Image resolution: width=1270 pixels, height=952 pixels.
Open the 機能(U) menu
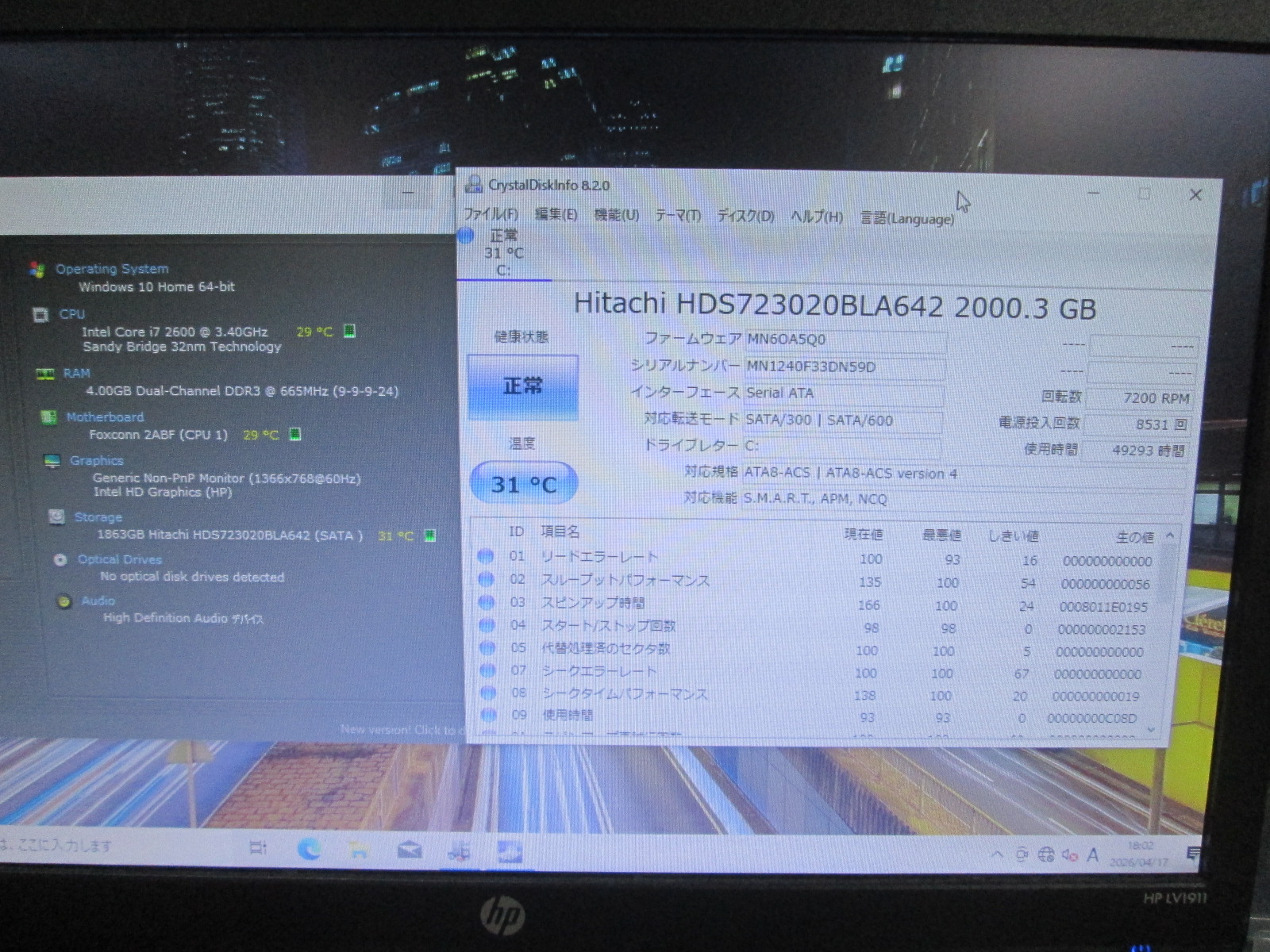pyautogui.click(x=616, y=215)
